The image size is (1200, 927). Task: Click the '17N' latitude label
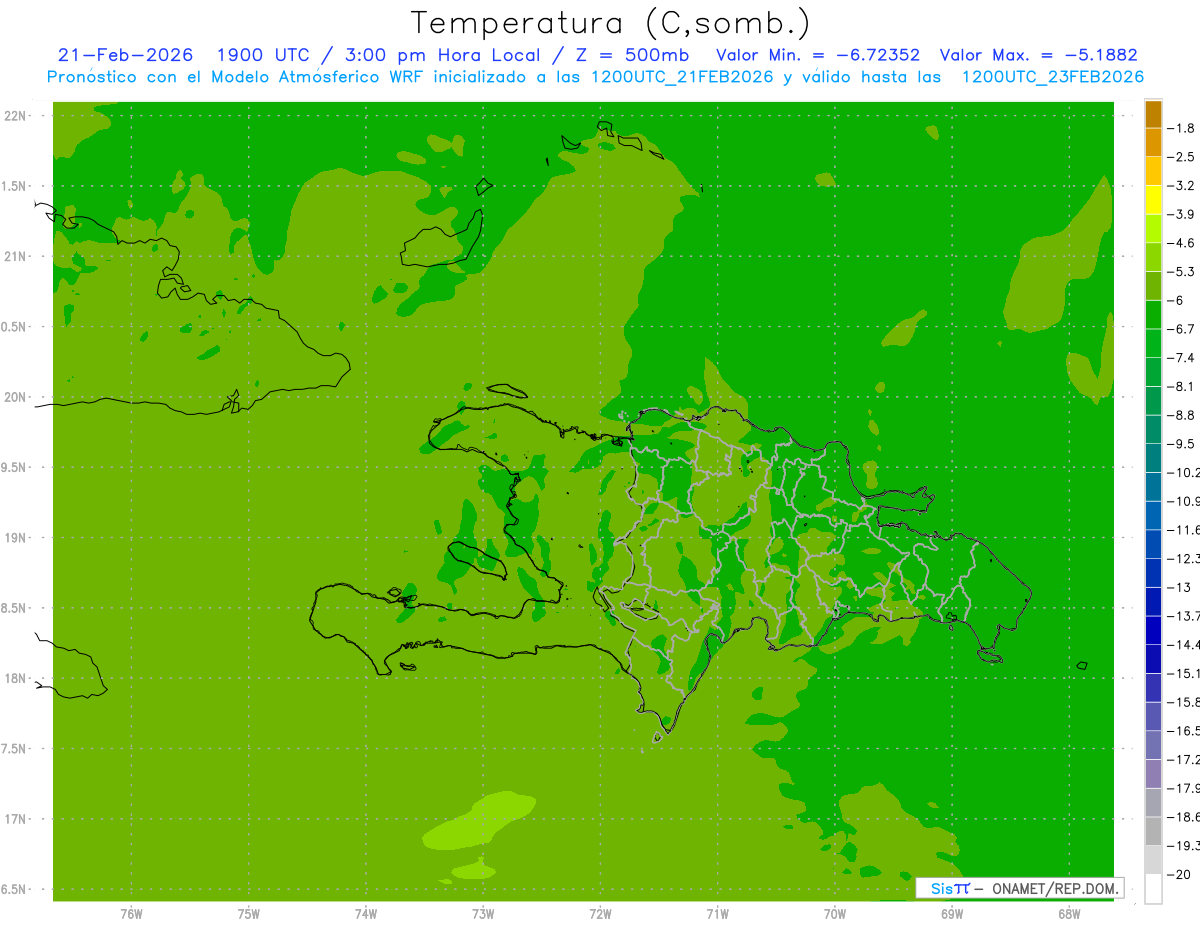(x=16, y=819)
